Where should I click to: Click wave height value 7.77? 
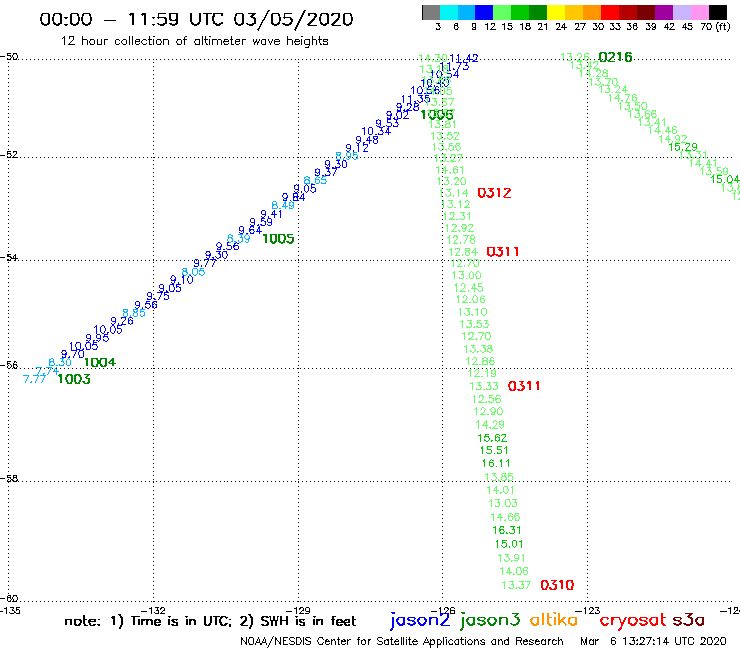click(34, 379)
